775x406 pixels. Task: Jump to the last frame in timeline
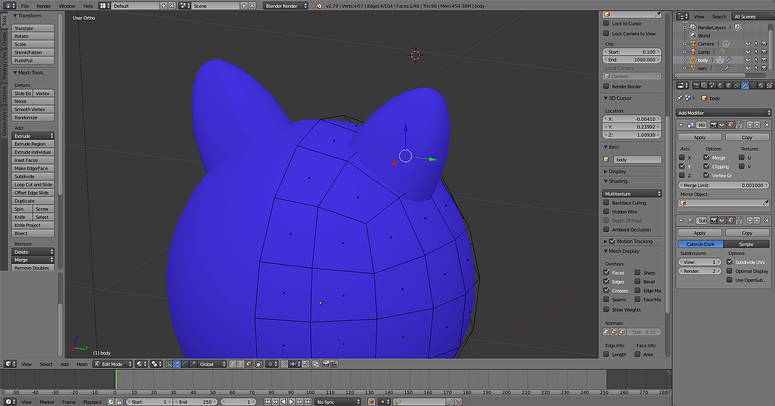pos(308,402)
